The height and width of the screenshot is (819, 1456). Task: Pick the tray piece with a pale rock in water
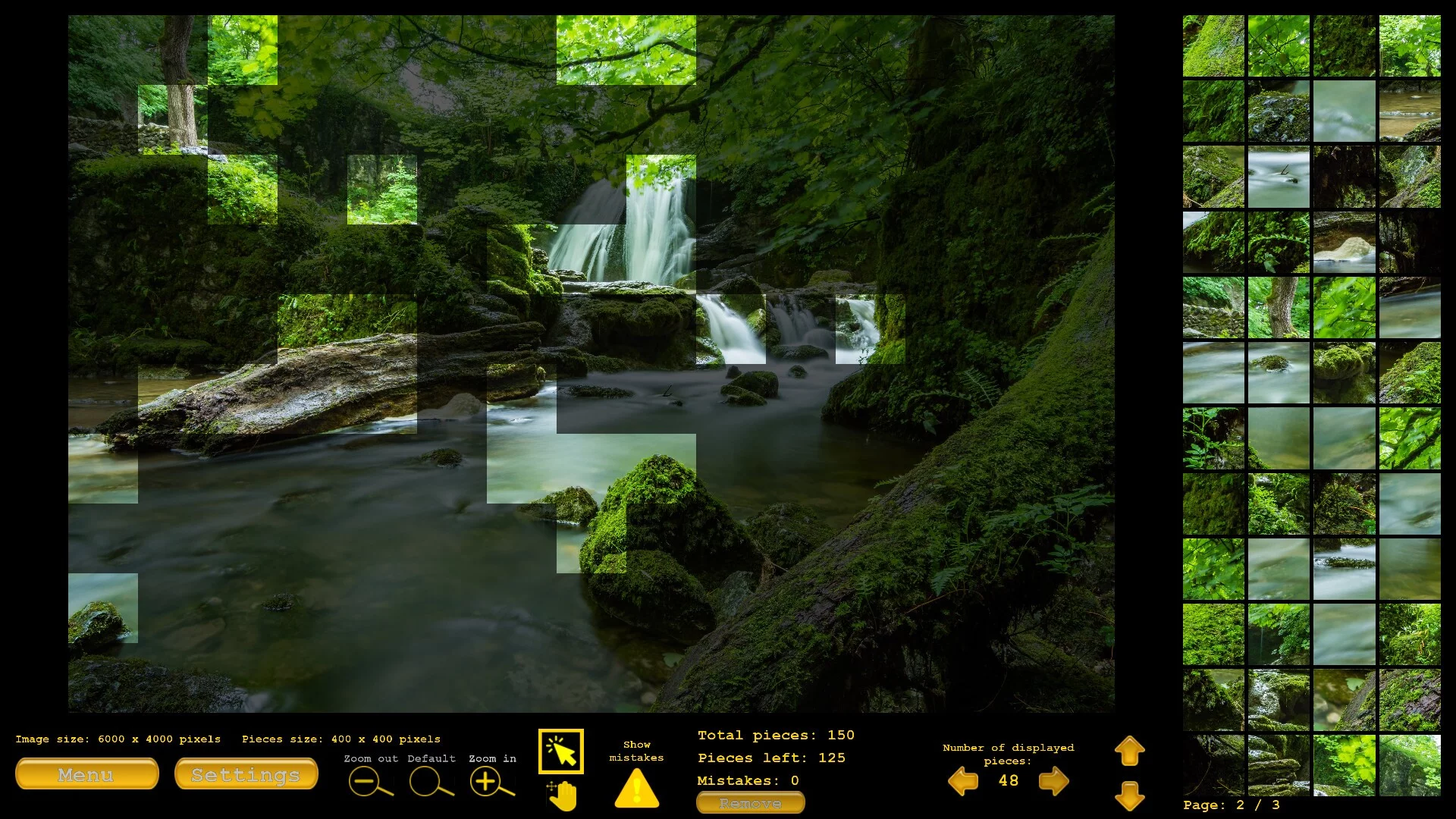tap(1345, 242)
